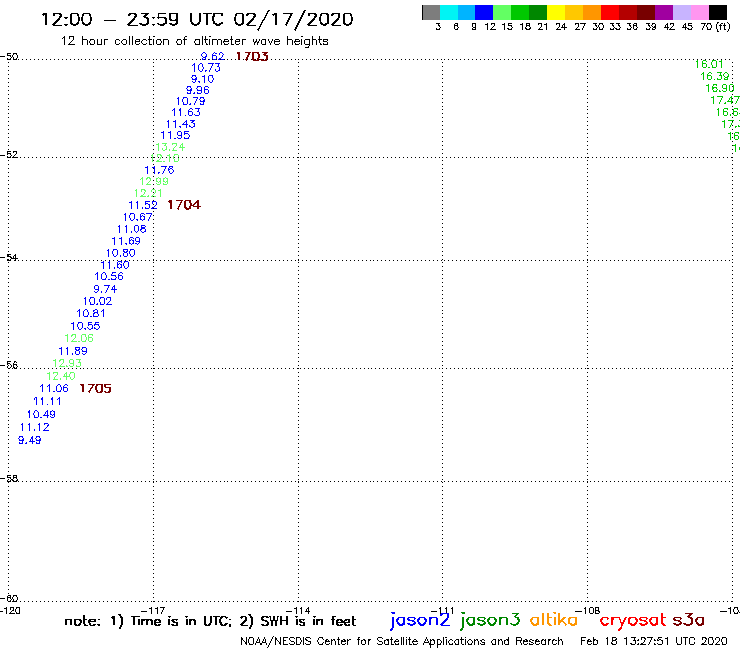
Task: Select the cryosat satellite legend label
Action: tap(633, 620)
